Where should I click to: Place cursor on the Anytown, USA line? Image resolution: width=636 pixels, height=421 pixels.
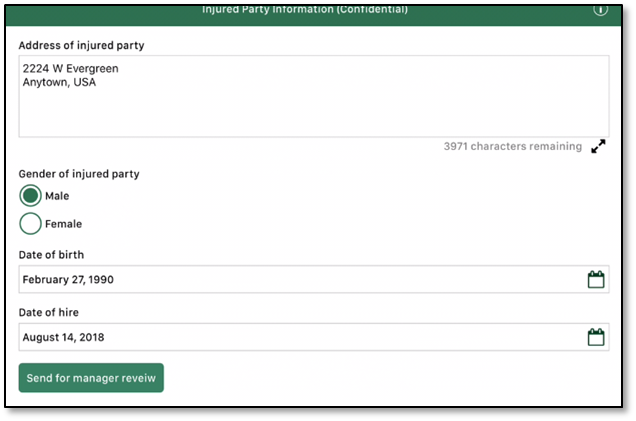click(x=59, y=82)
